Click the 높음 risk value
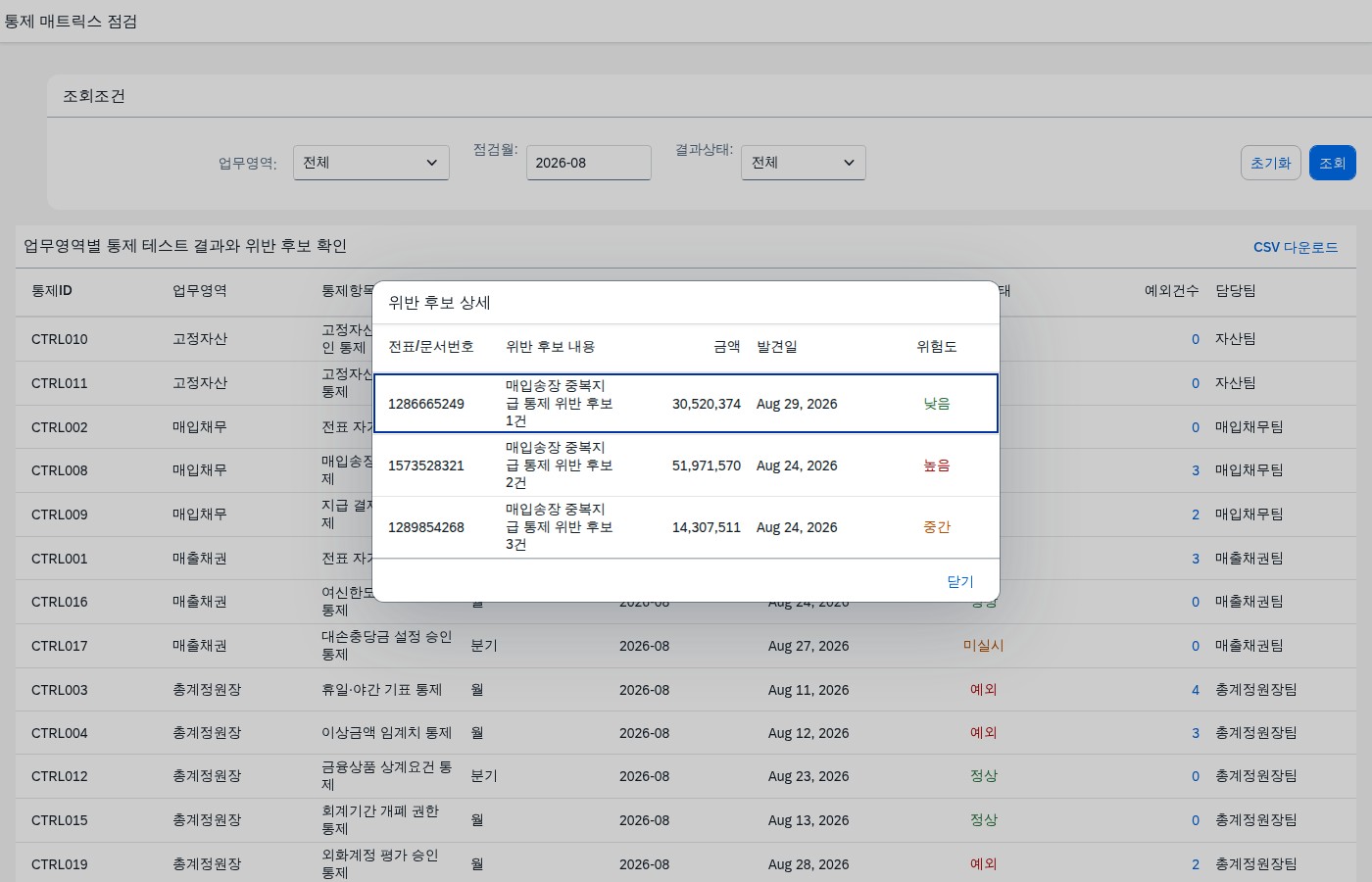 937,465
